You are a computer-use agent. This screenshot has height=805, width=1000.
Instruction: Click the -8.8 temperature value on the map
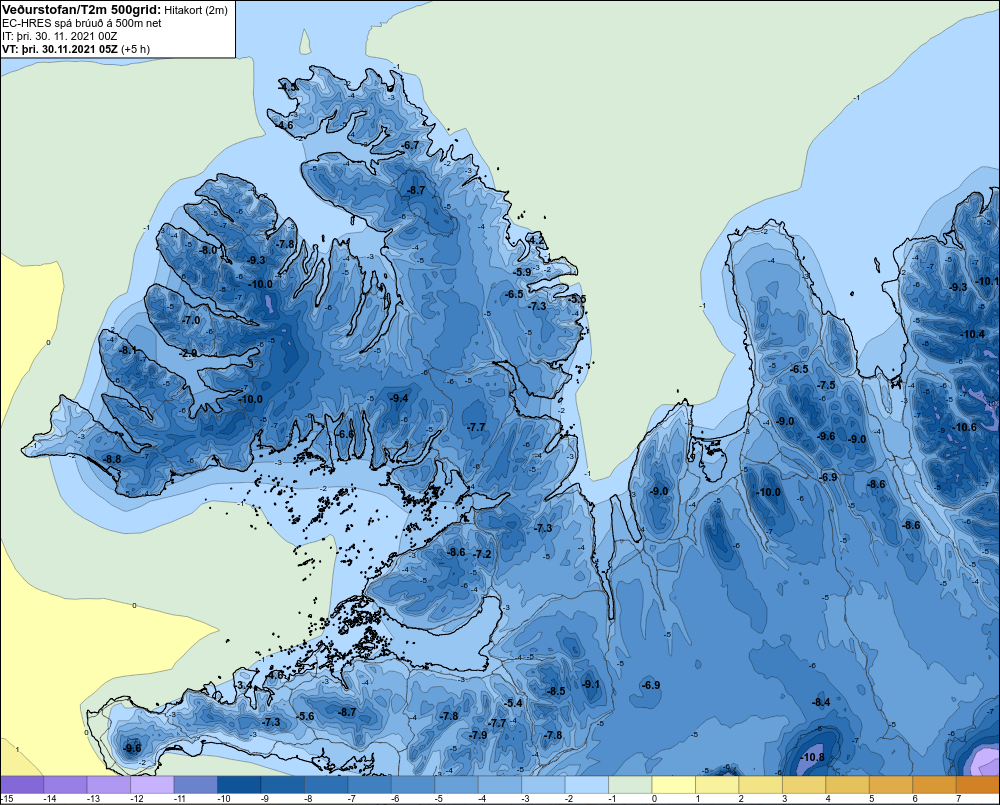[112, 459]
